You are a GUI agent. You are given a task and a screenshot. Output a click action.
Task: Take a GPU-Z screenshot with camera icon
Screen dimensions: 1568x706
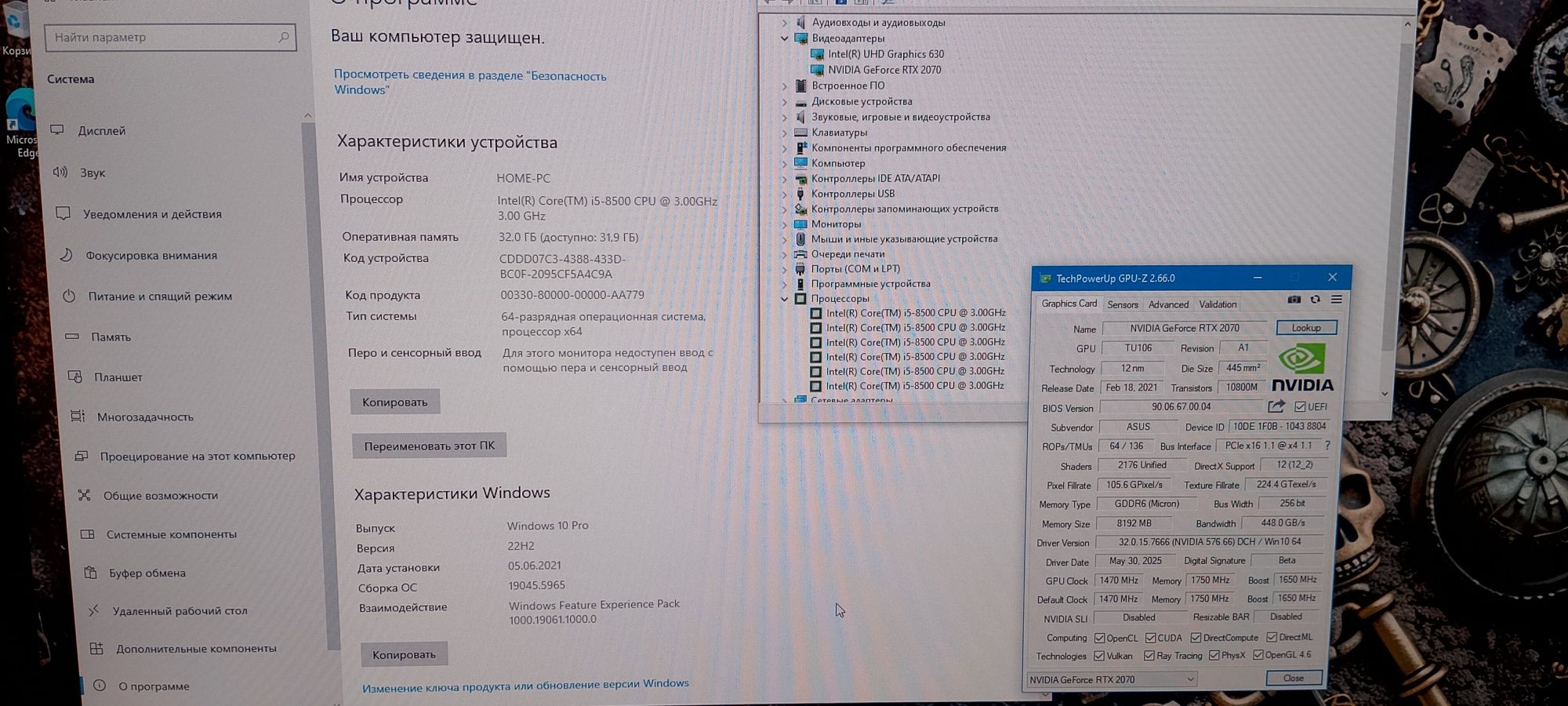tap(1294, 300)
